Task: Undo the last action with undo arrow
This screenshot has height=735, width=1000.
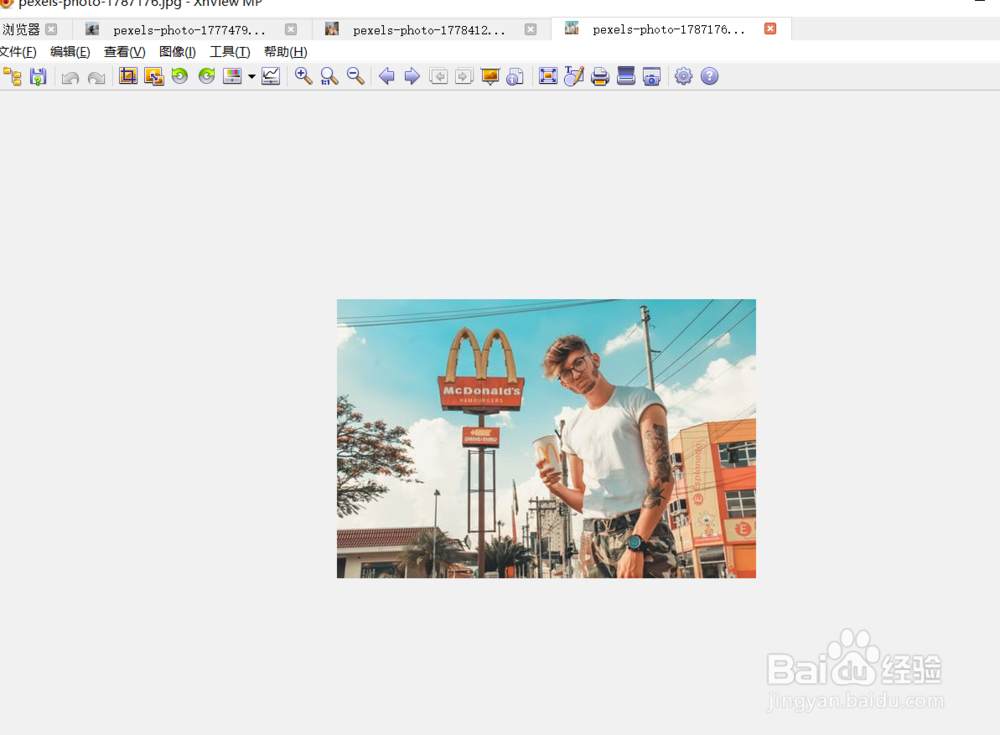Action: tap(70, 77)
